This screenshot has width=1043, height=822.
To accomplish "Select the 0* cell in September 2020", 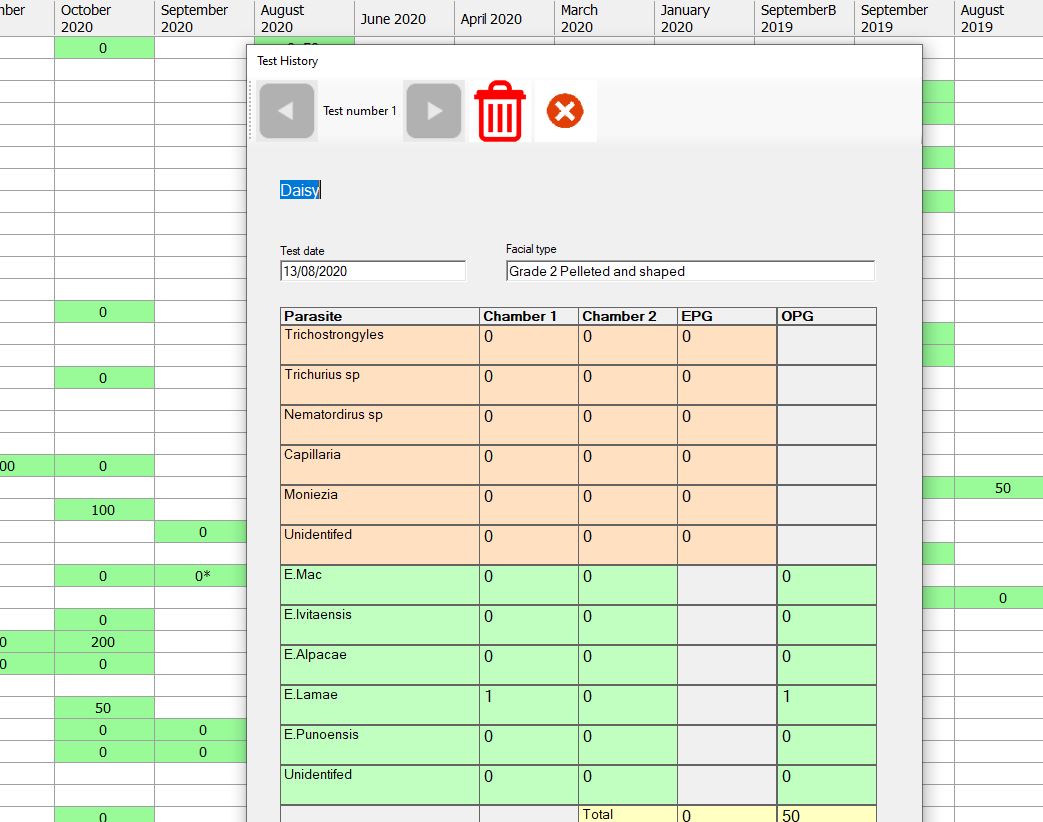I will pos(201,576).
